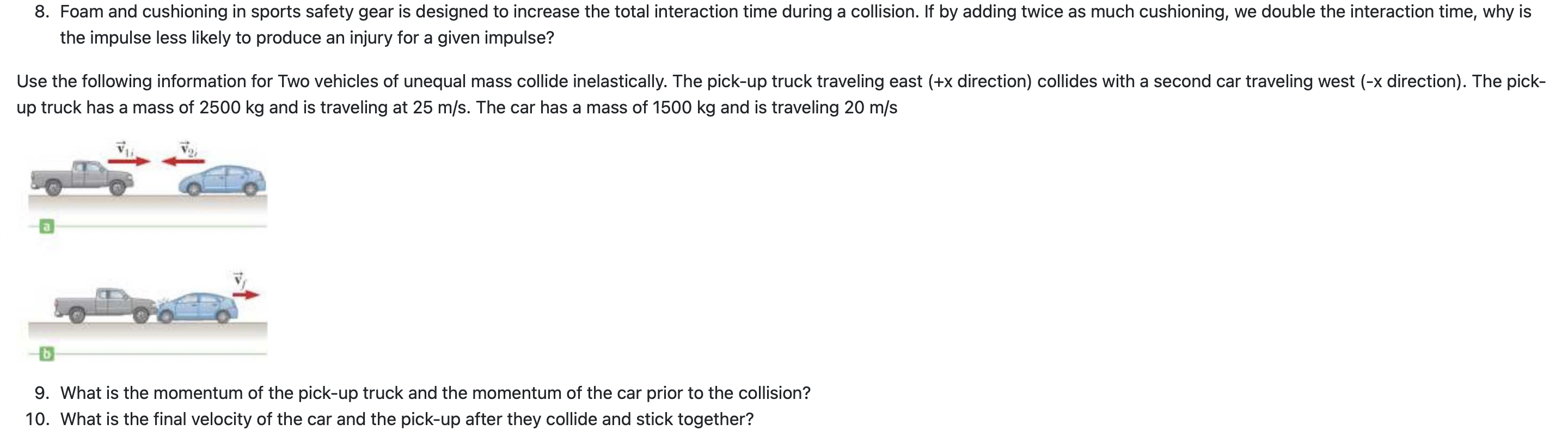
Task: Click the green 'b' figure label
Action: point(46,354)
